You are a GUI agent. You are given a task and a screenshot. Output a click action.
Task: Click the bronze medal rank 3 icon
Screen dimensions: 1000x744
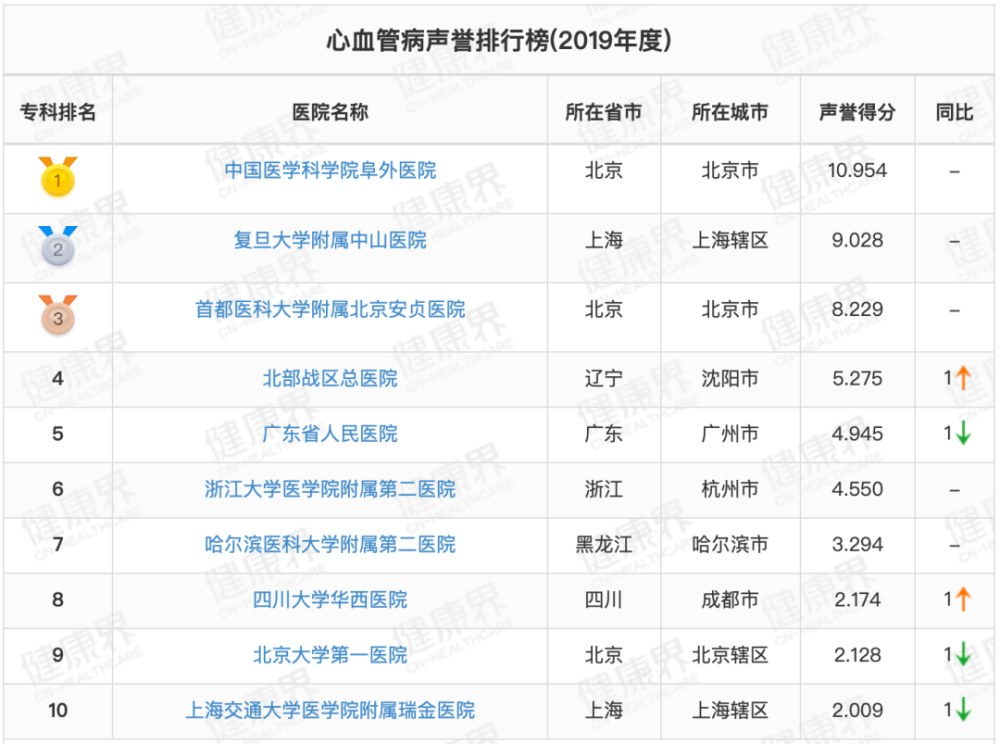[x=57, y=315]
